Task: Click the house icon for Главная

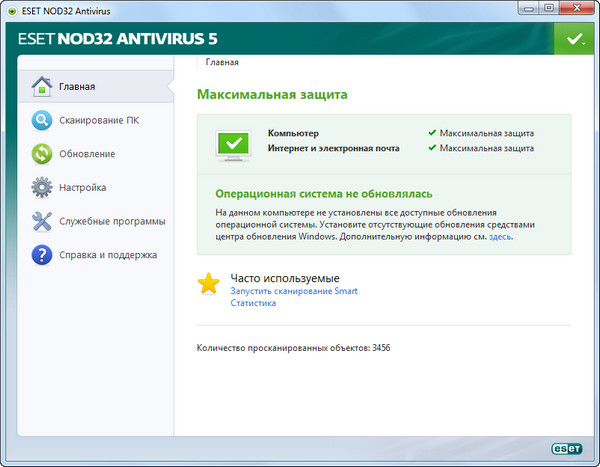Action: tap(42, 86)
